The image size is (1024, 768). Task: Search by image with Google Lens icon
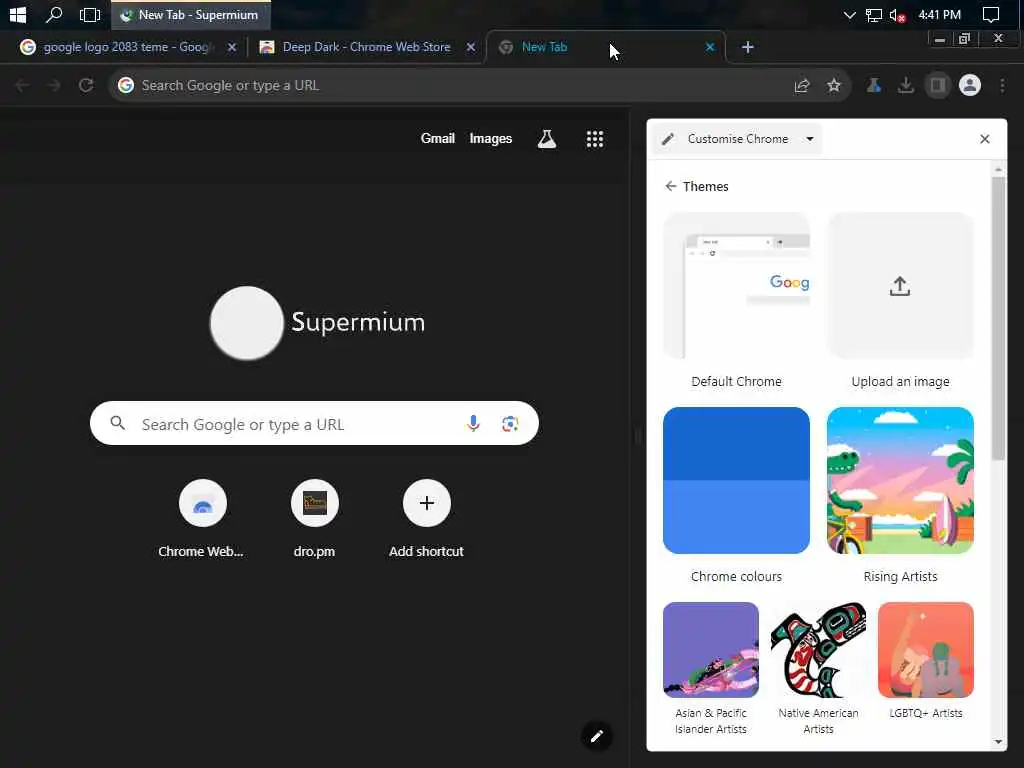[x=510, y=424]
